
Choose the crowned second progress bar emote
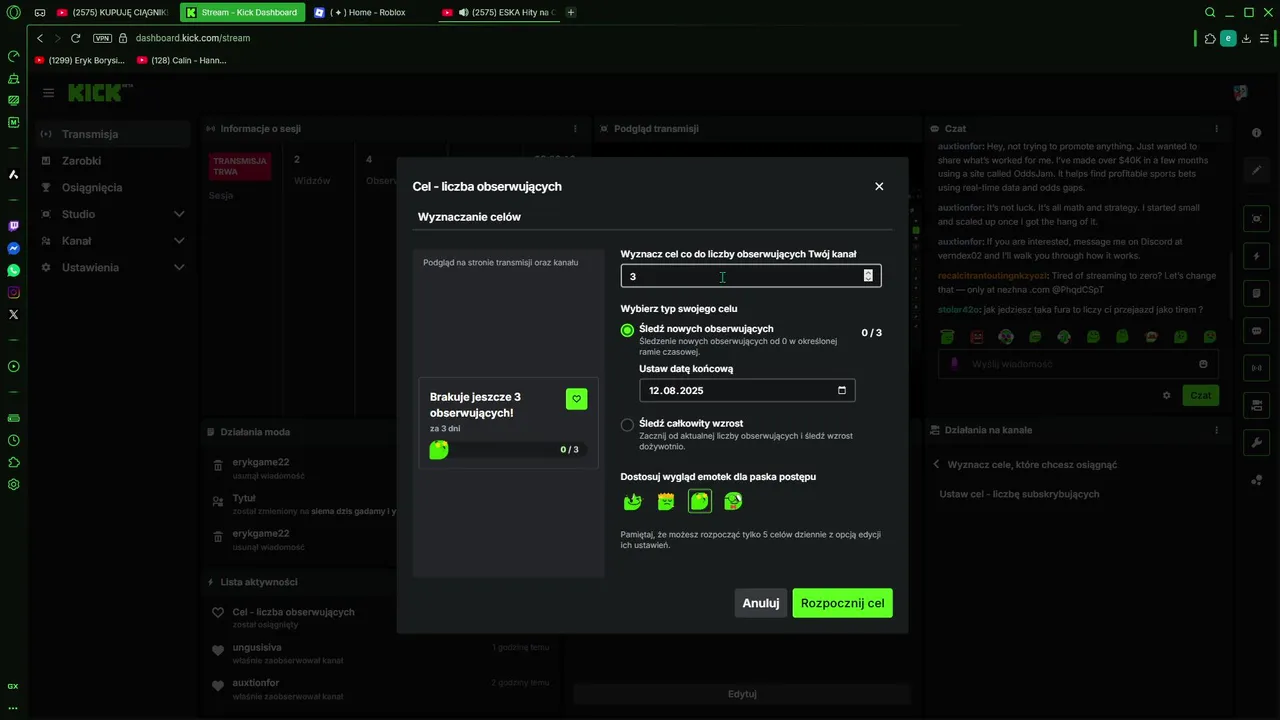click(x=666, y=501)
